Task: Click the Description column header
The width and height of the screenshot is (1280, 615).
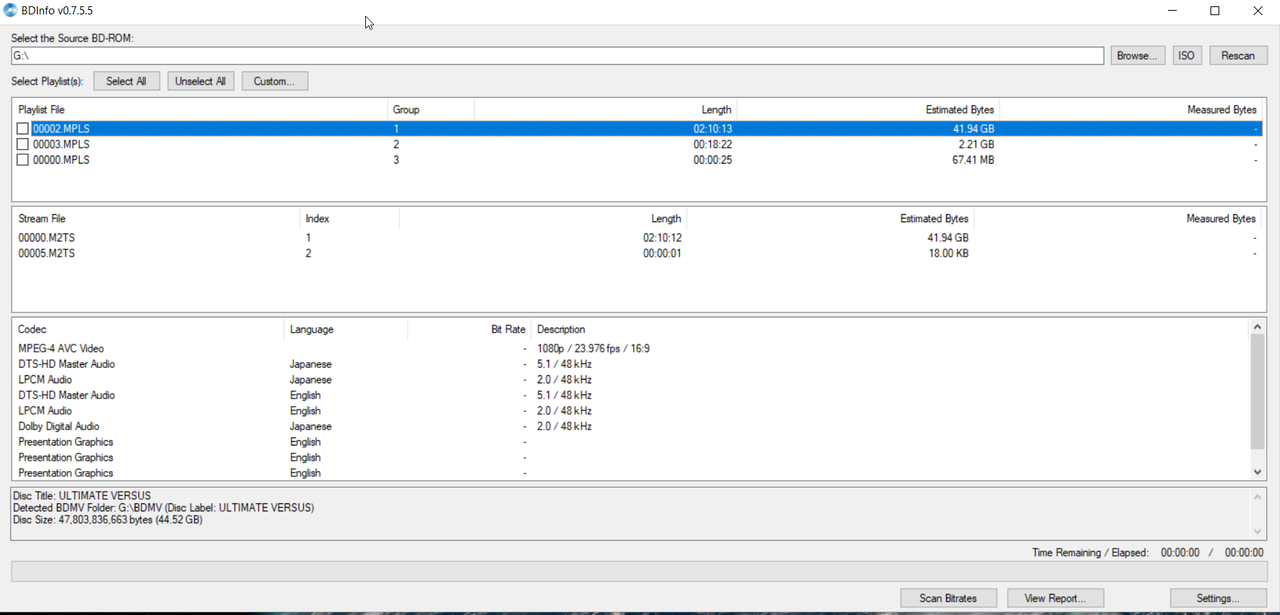Action: click(890, 329)
